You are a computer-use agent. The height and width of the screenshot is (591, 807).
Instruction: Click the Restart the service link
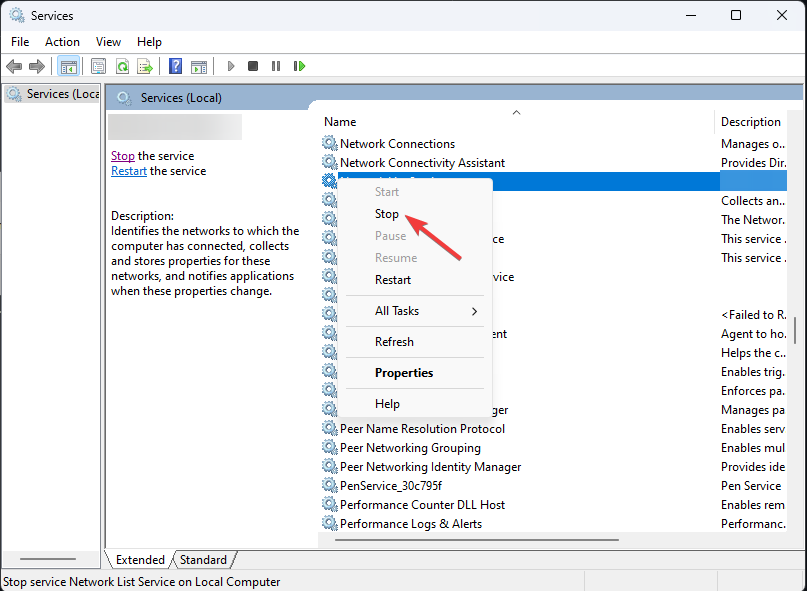tap(129, 171)
